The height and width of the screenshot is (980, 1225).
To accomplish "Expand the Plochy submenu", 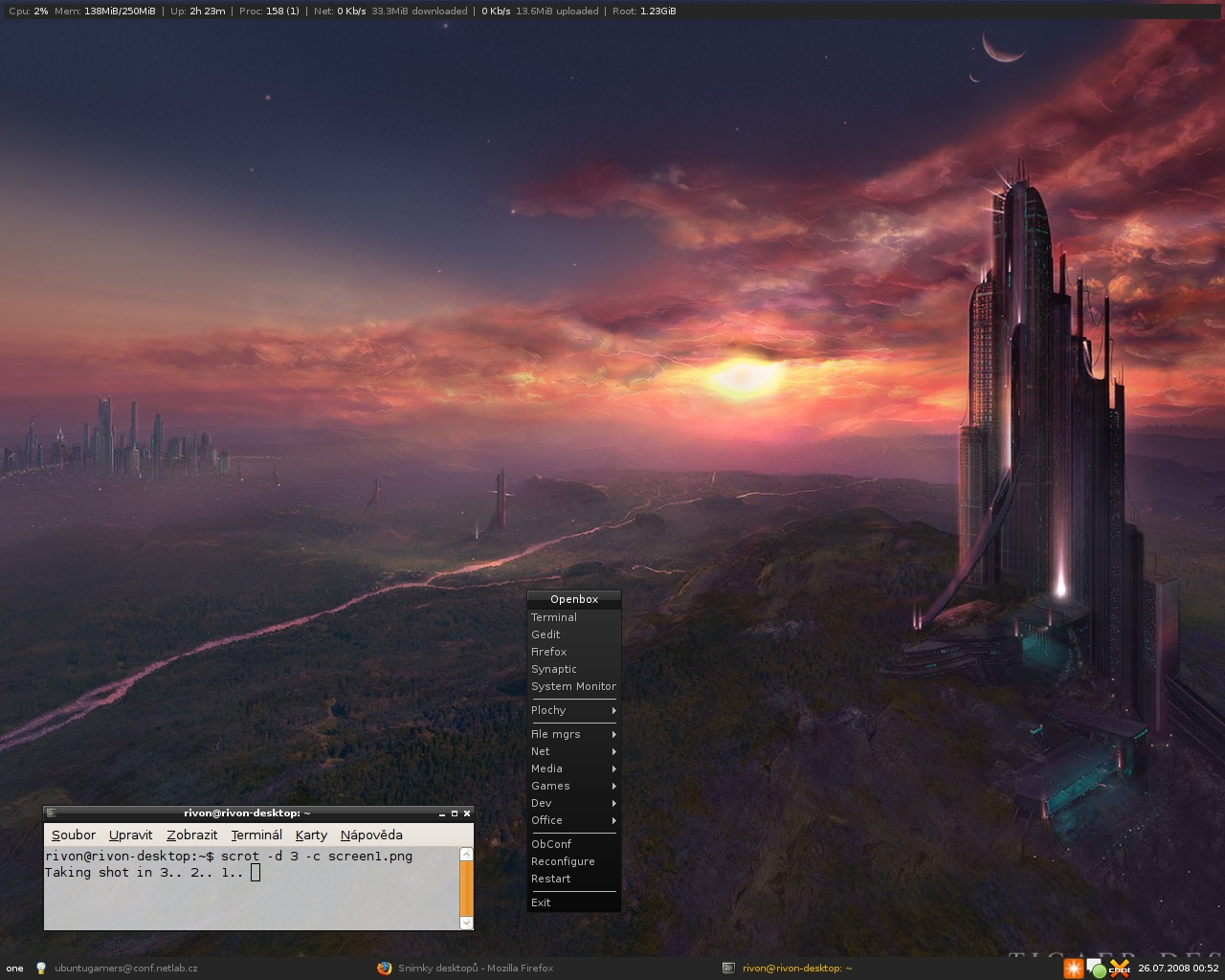I will coord(574,710).
